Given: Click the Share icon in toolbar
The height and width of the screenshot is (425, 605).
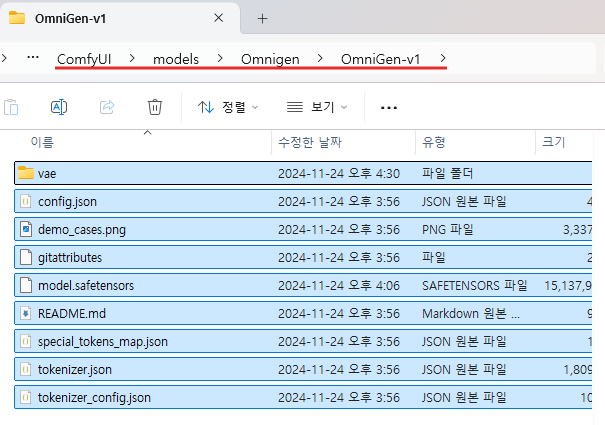Looking at the screenshot, I should click(107, 107).
